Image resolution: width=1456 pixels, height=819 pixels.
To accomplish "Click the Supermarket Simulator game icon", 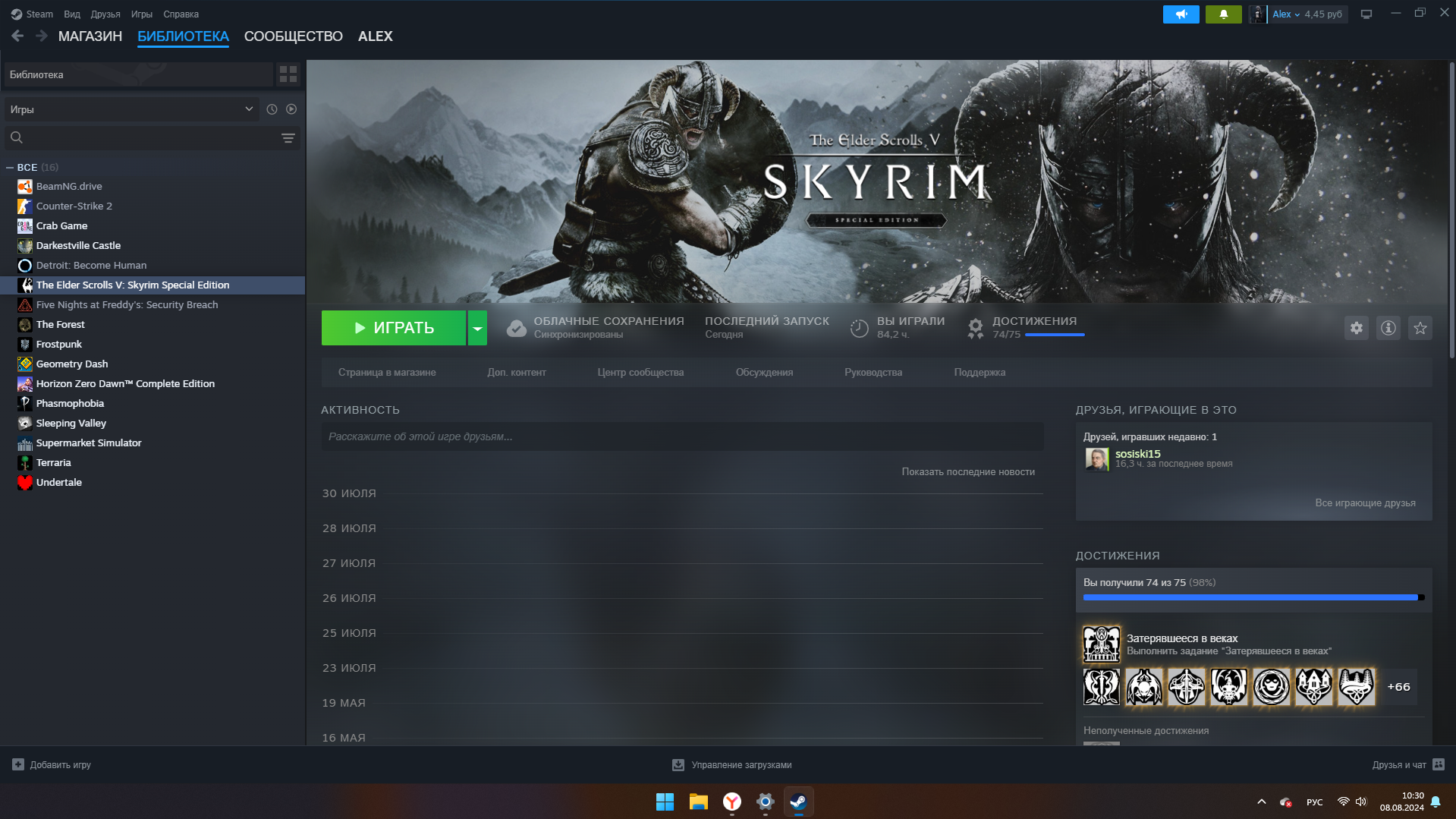I will (x=25, y=443).
